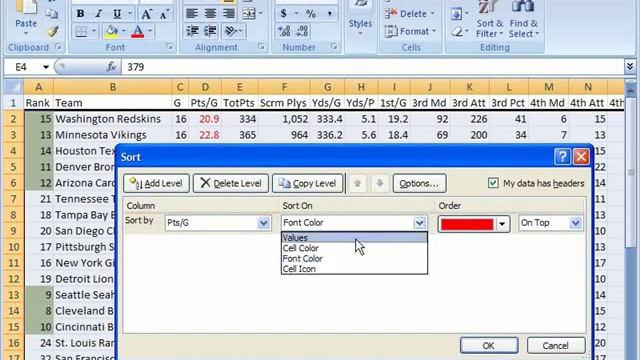This screenshot has width=640, height=360.
Task: Pick the red order color swatch
Action: 467,224
